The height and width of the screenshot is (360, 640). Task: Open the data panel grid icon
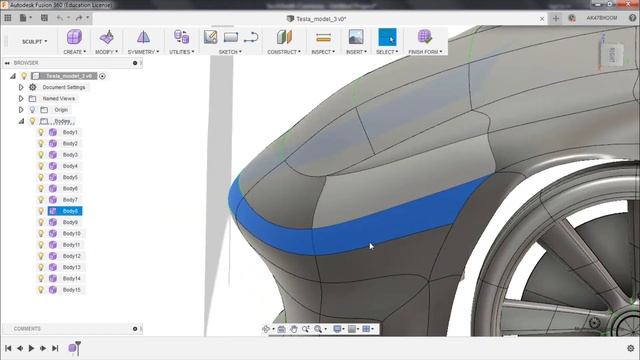(x=8, y=18)
